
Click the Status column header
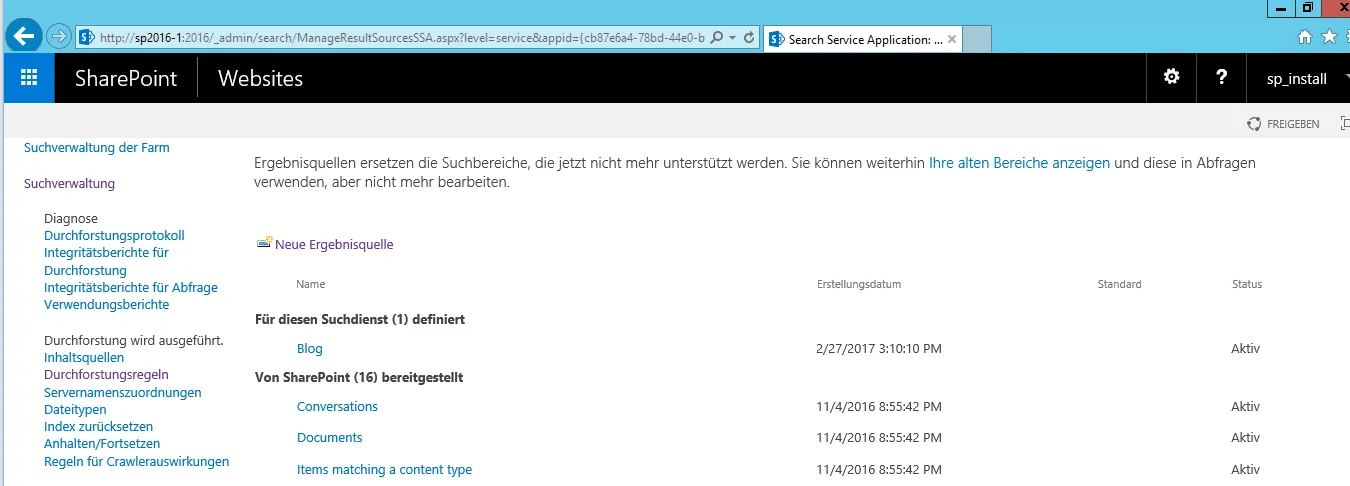pyautogui.click(x=1247, y=284)
